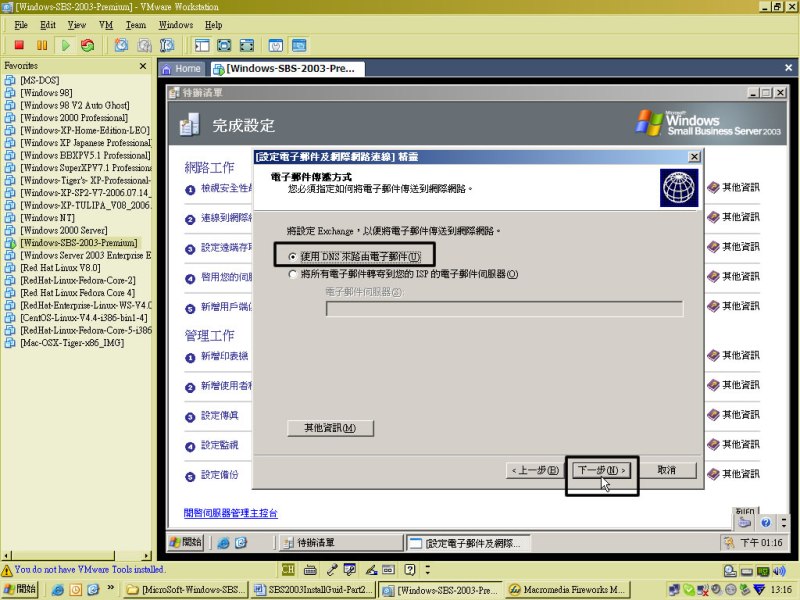Viewport: 800px width, 600px height.
Task: Expand the IME bar options chevron
Action: (x=428, y=569)
